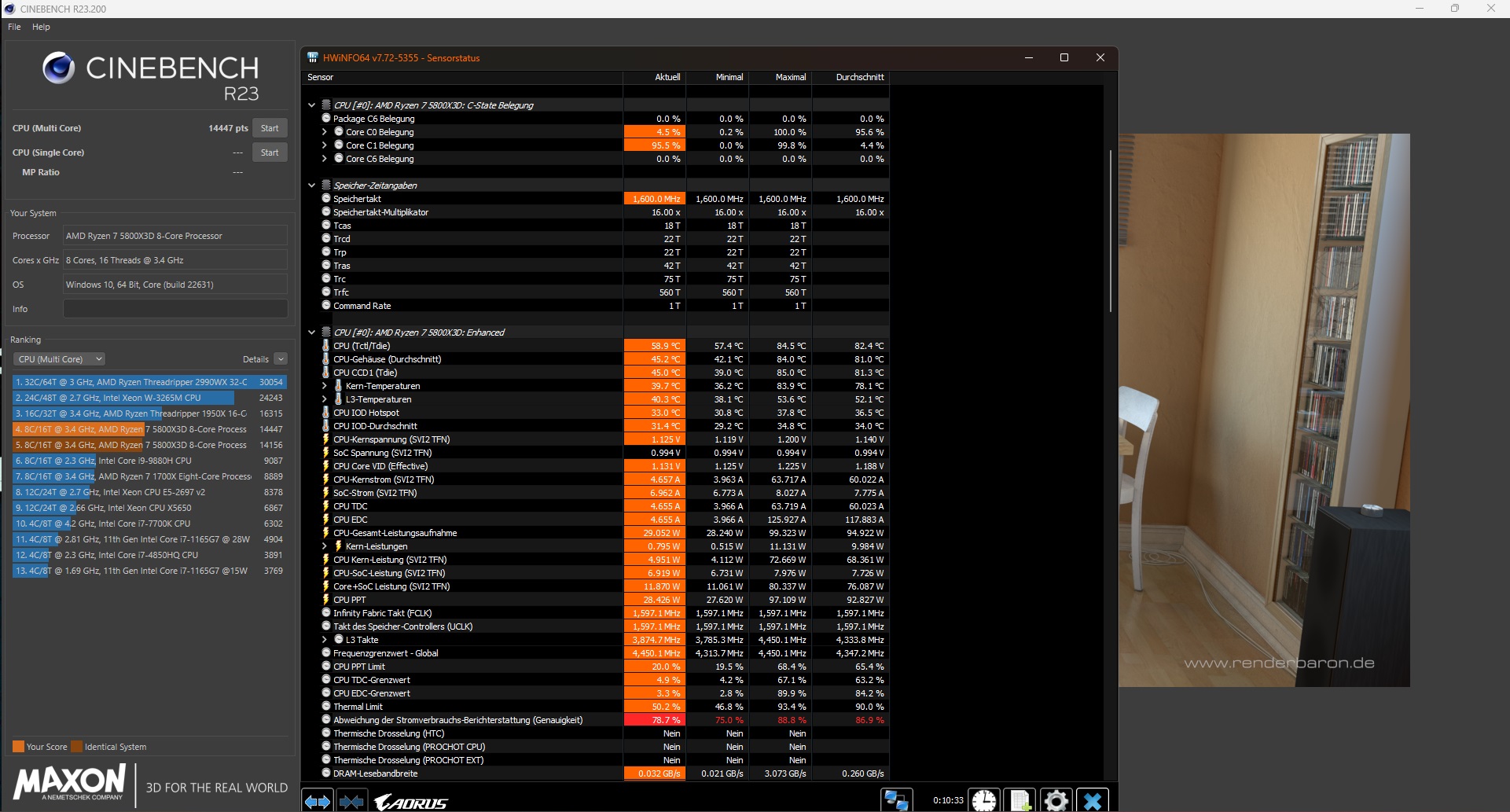Click the collapse columns arrows icon in HWiNFO
This screenshot has height=812, width=1510.
(x=351, y=801)
